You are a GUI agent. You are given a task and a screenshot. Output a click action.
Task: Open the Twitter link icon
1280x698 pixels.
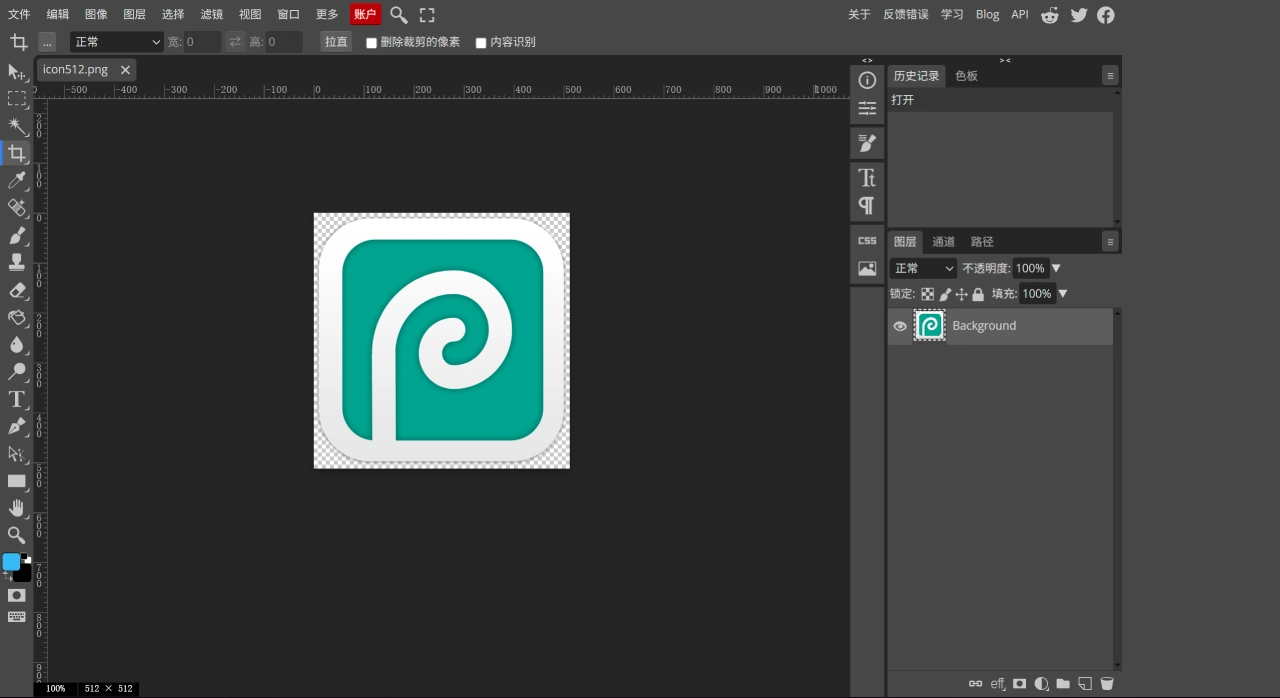pos(1078,15)
